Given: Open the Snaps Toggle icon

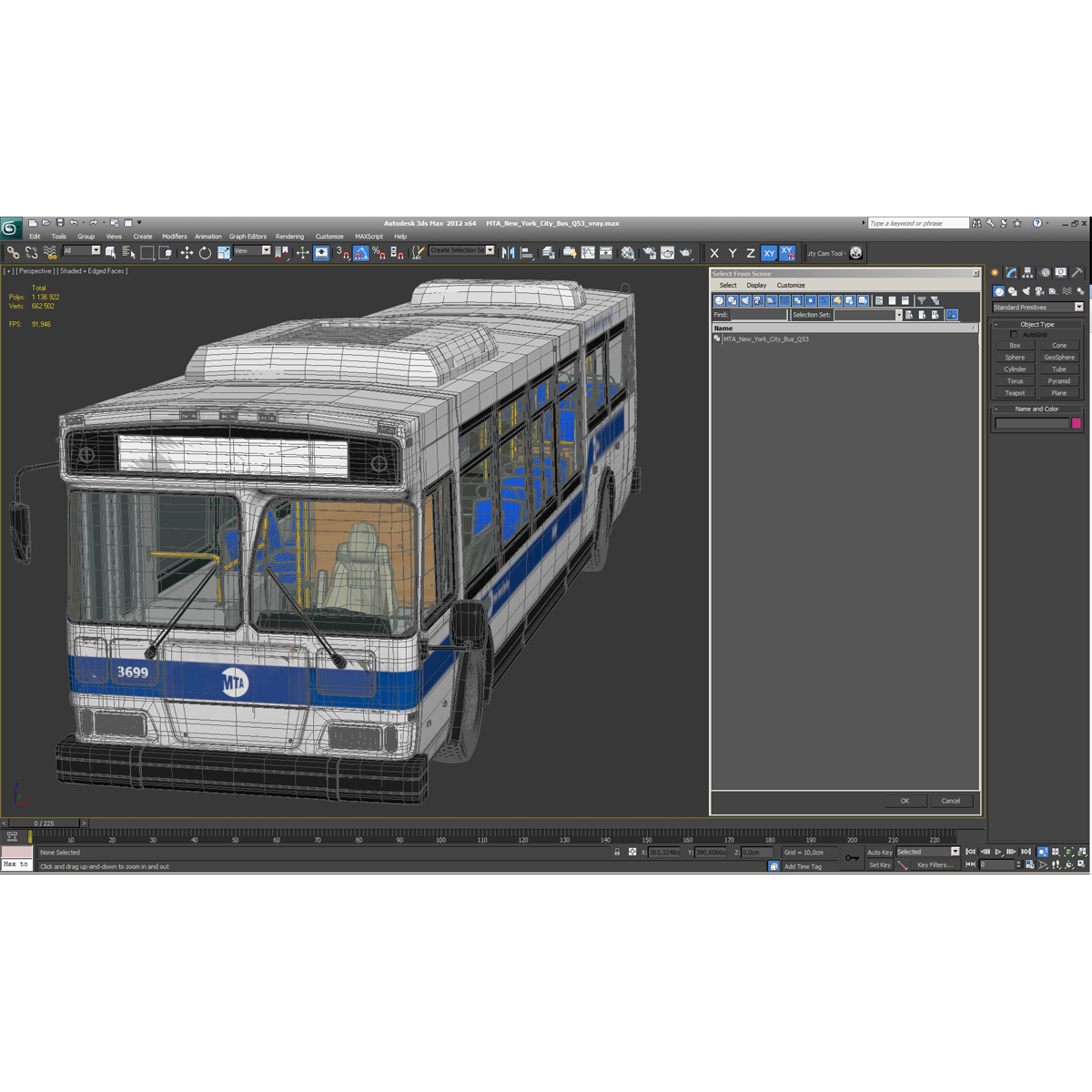Looking at the screenshot, I should pyautogui.click(x=343, y=253).
